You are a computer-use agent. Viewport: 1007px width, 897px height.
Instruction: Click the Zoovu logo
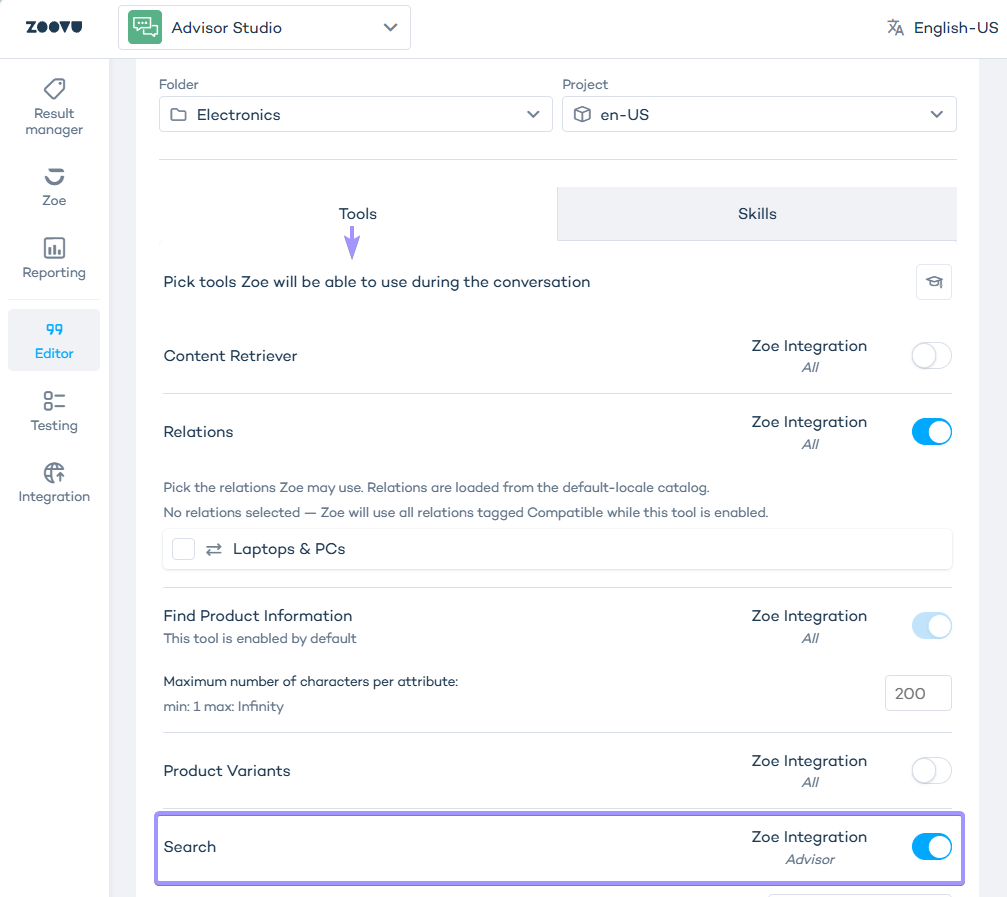click(54, 27)
